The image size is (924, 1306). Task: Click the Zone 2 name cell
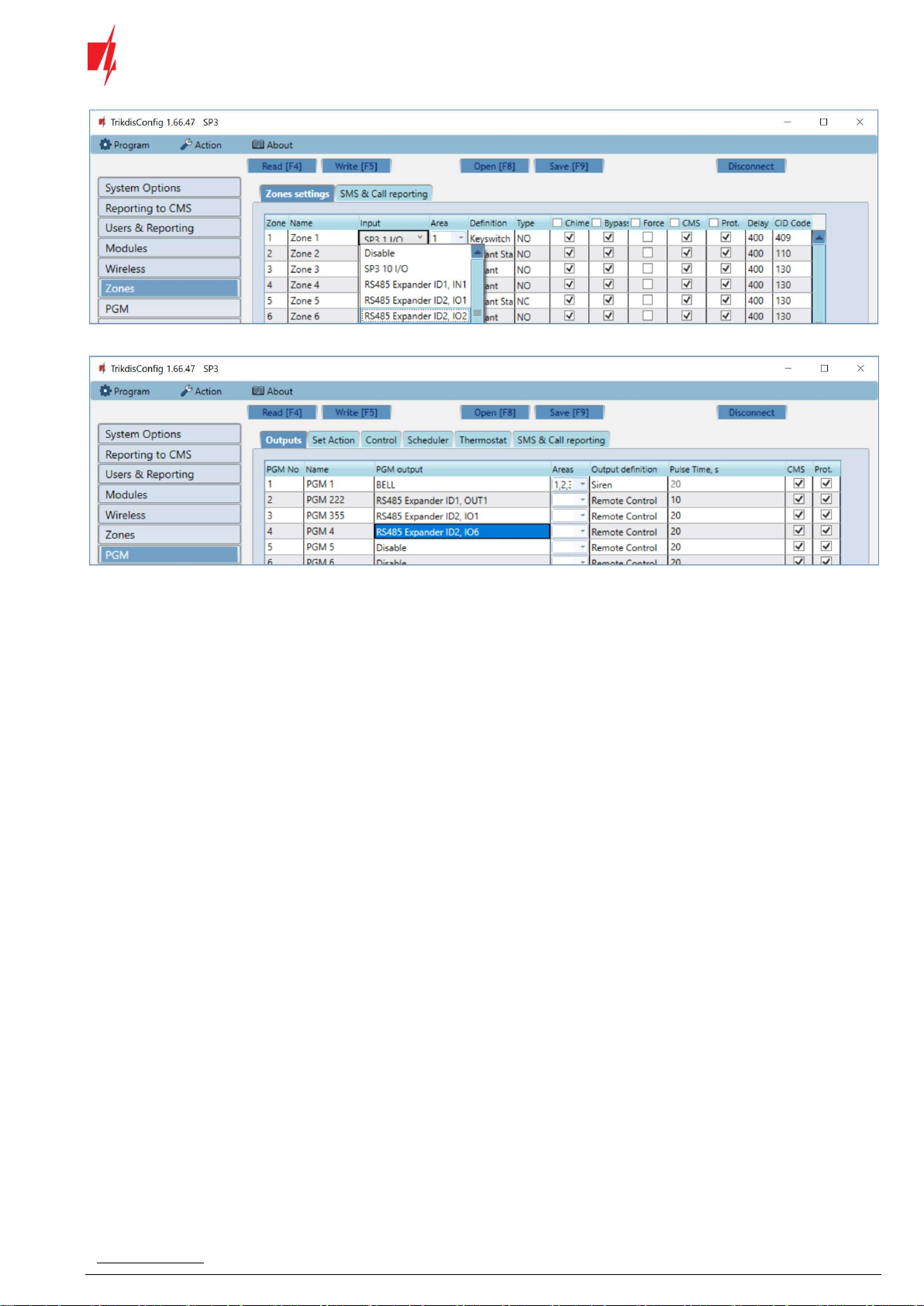pyautogui.click(x=322, y=253)
